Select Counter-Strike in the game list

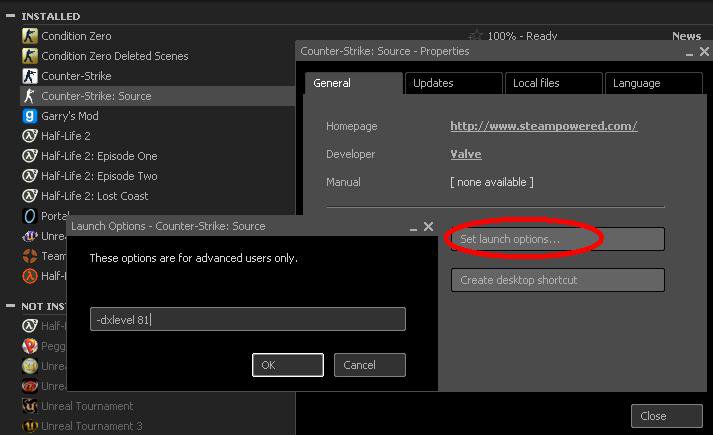76,76
